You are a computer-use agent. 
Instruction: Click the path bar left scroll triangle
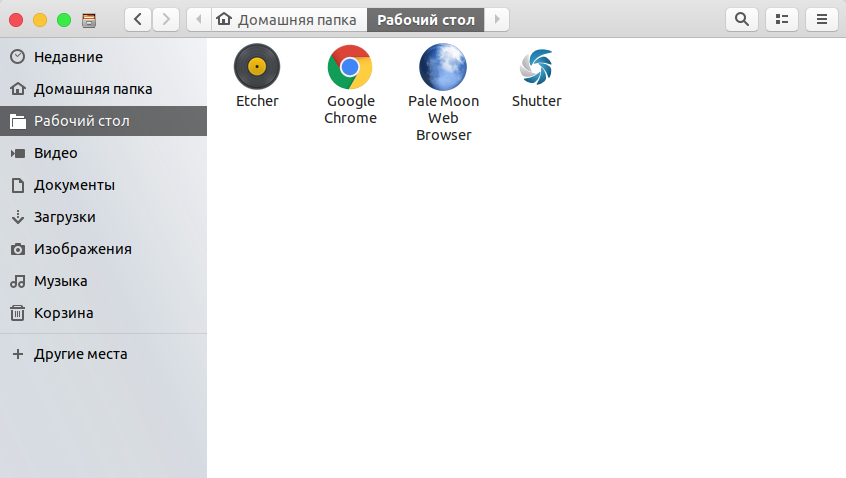[199, 19]
